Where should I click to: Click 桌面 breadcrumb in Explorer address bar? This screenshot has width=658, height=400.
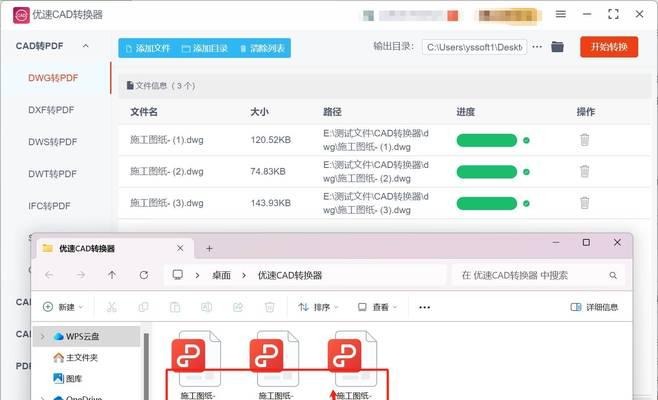coord(222,275)
